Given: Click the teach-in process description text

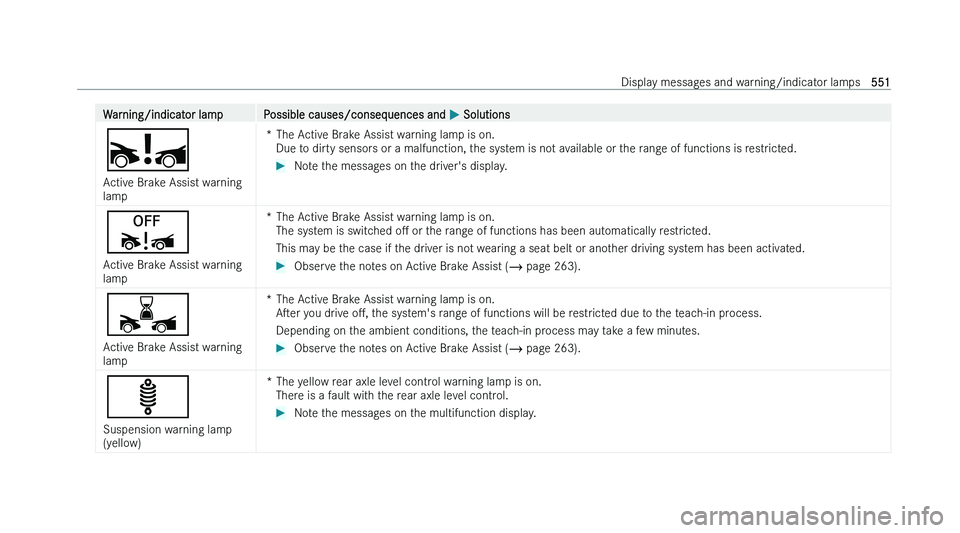Looking at the screenshot, I should [x=519, y=313].
